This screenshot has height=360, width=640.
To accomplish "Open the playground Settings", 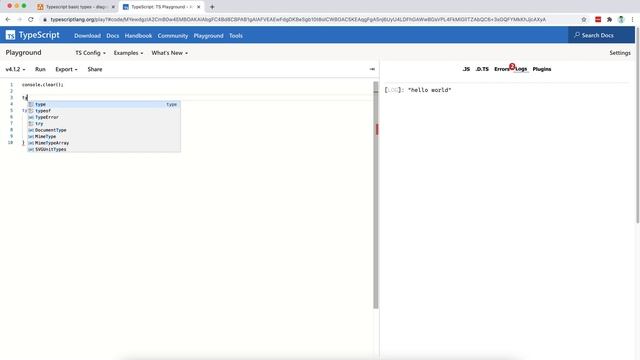I will [x=620, y=53].
